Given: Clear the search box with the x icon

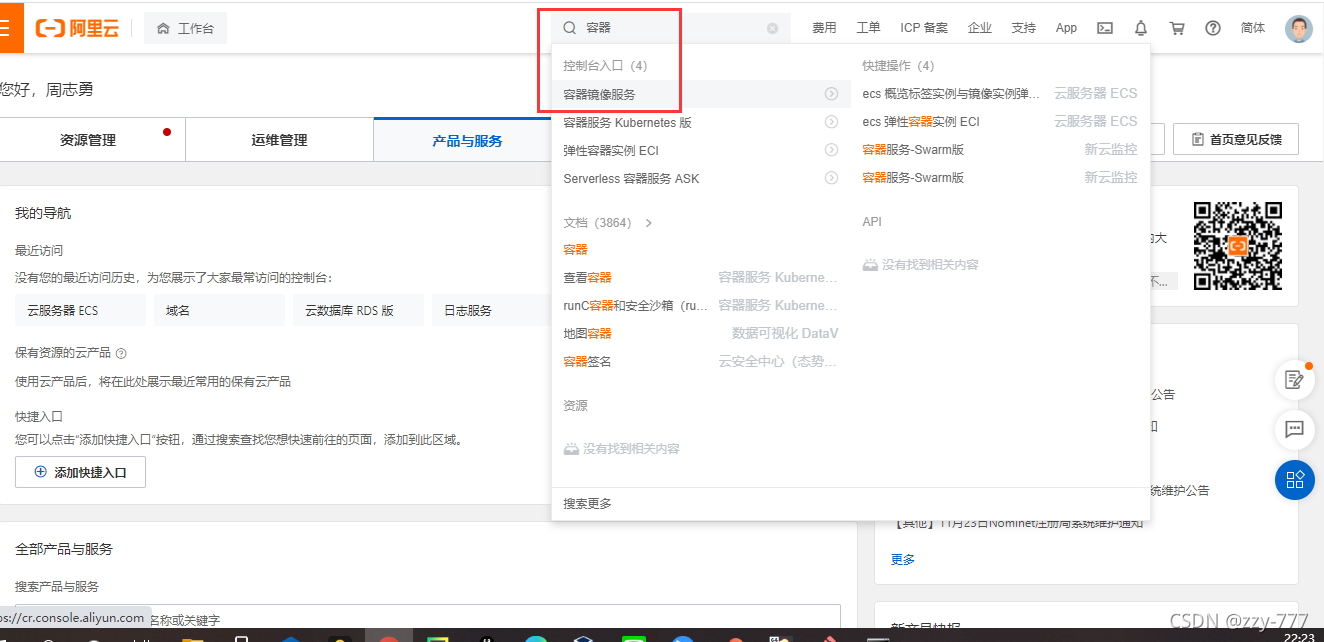Looking at the screenshot, I should [771, 28].
